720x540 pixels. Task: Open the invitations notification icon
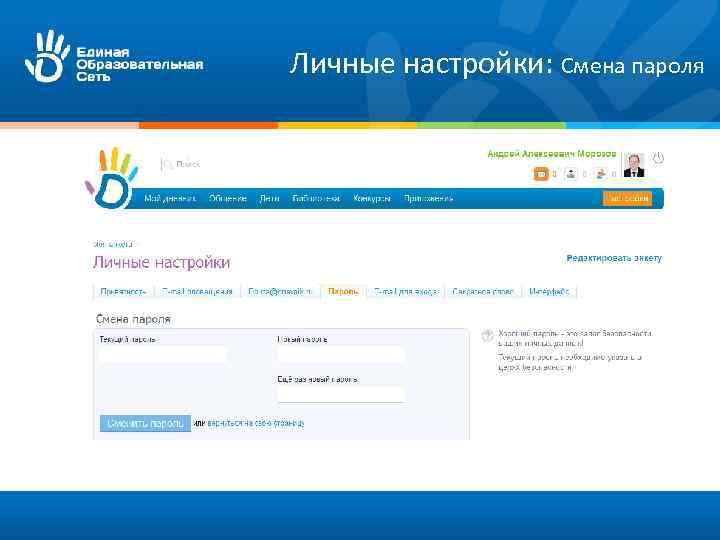(x=601, y=174)
